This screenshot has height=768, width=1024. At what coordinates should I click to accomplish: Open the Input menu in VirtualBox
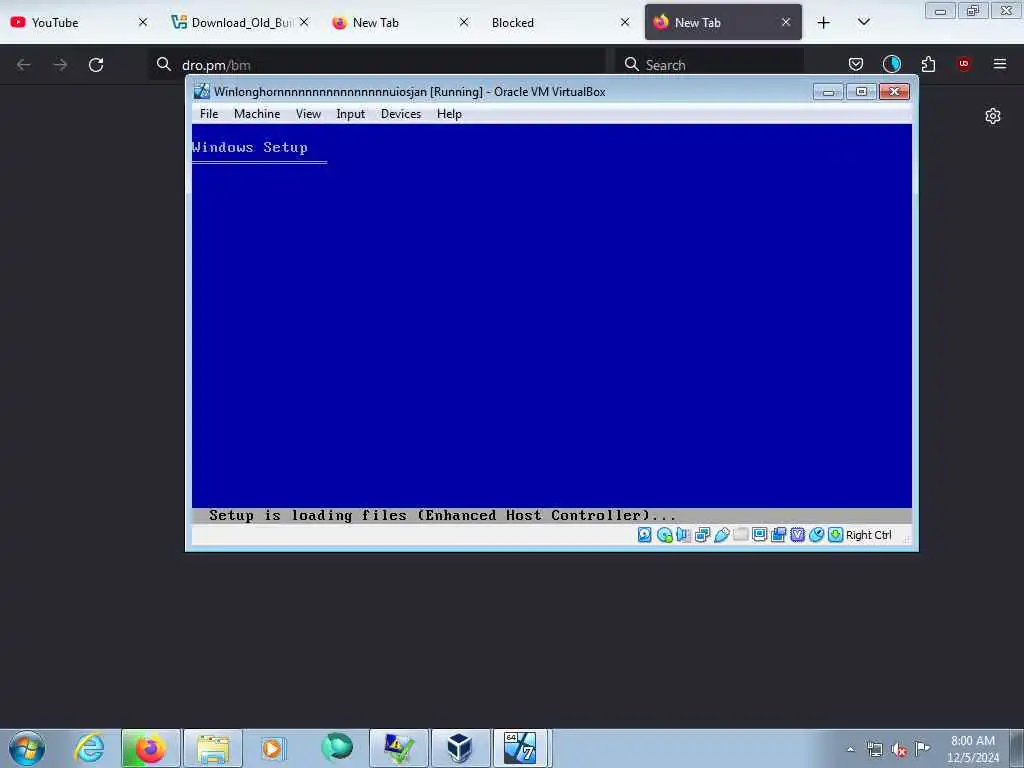351,114
